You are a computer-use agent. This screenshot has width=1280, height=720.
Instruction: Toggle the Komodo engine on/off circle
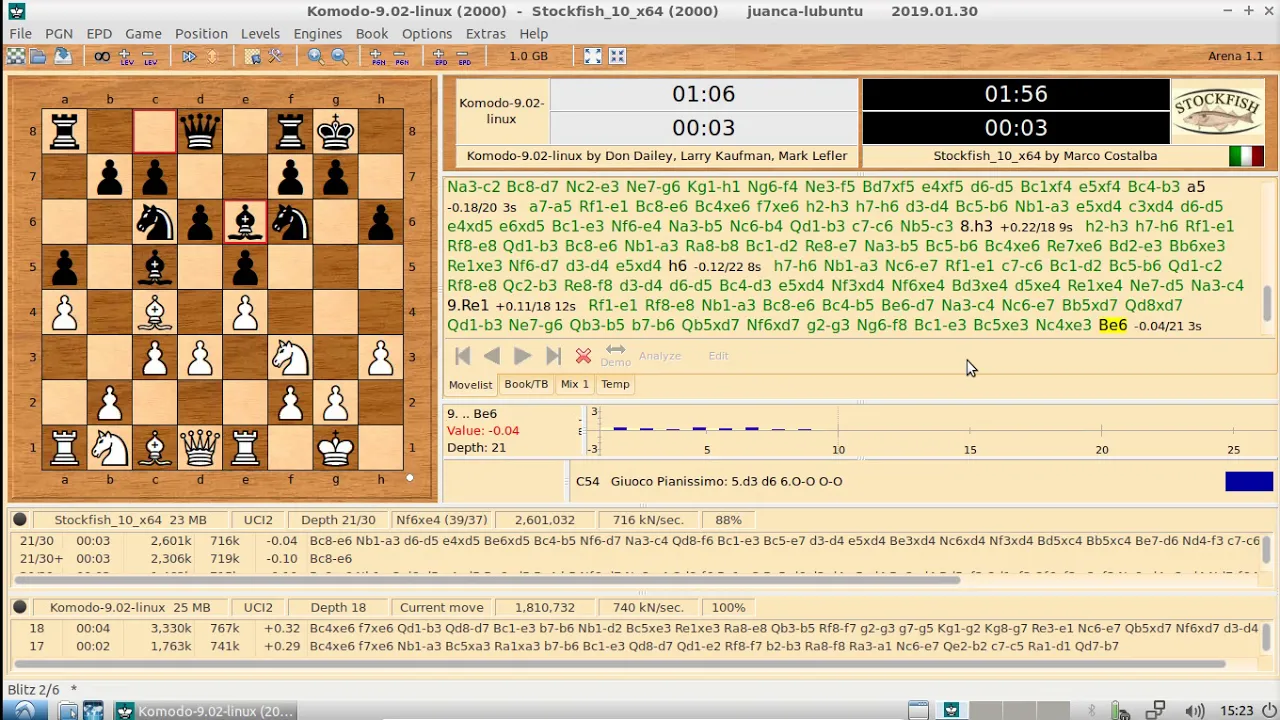click(20, 608)
